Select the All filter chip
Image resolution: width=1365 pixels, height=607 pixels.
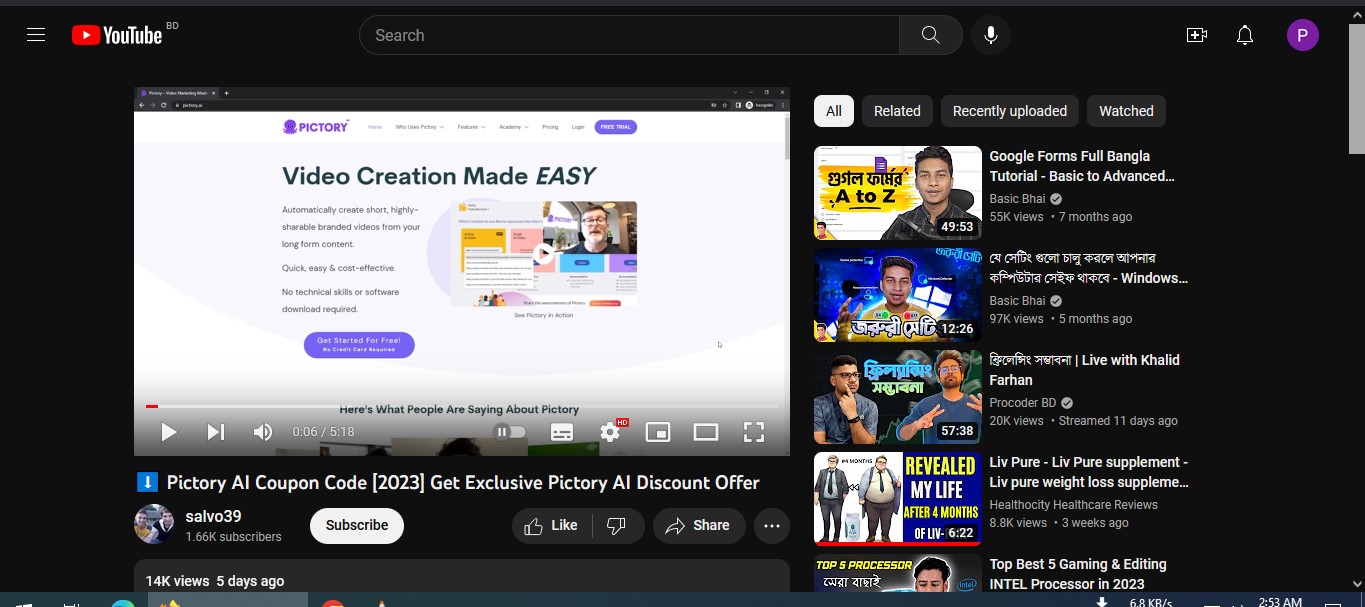coord(834,111)
